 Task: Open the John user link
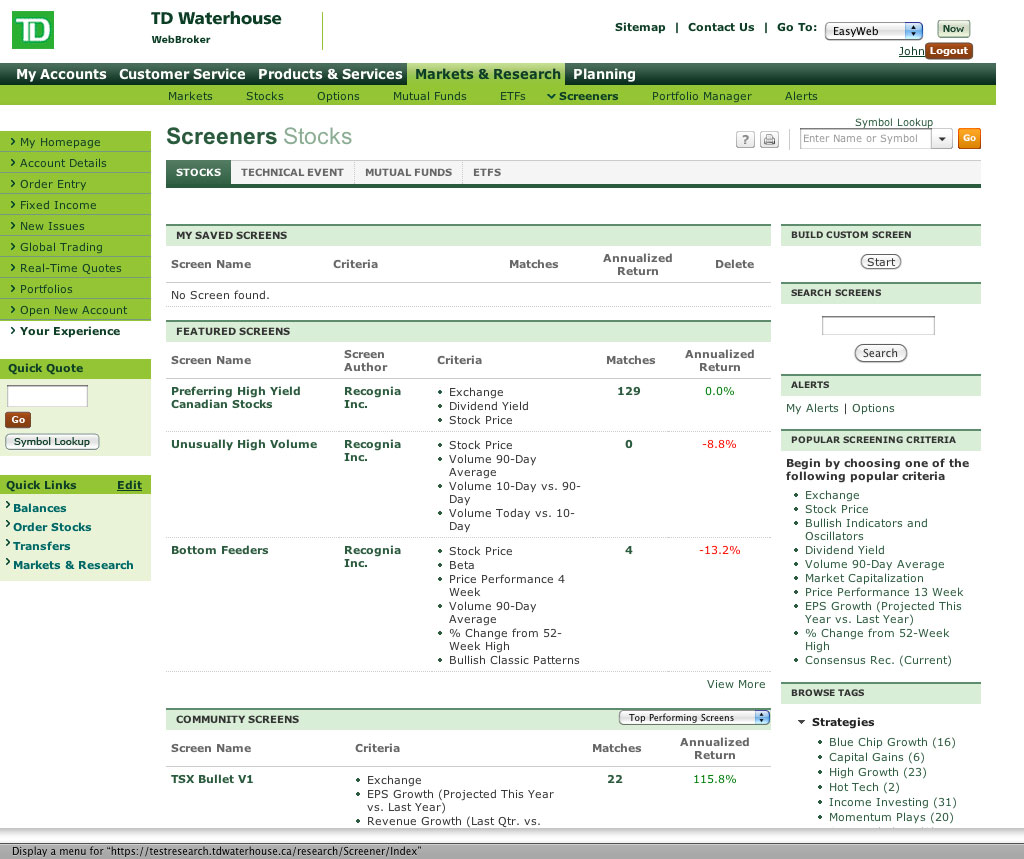tap(911, 51)
